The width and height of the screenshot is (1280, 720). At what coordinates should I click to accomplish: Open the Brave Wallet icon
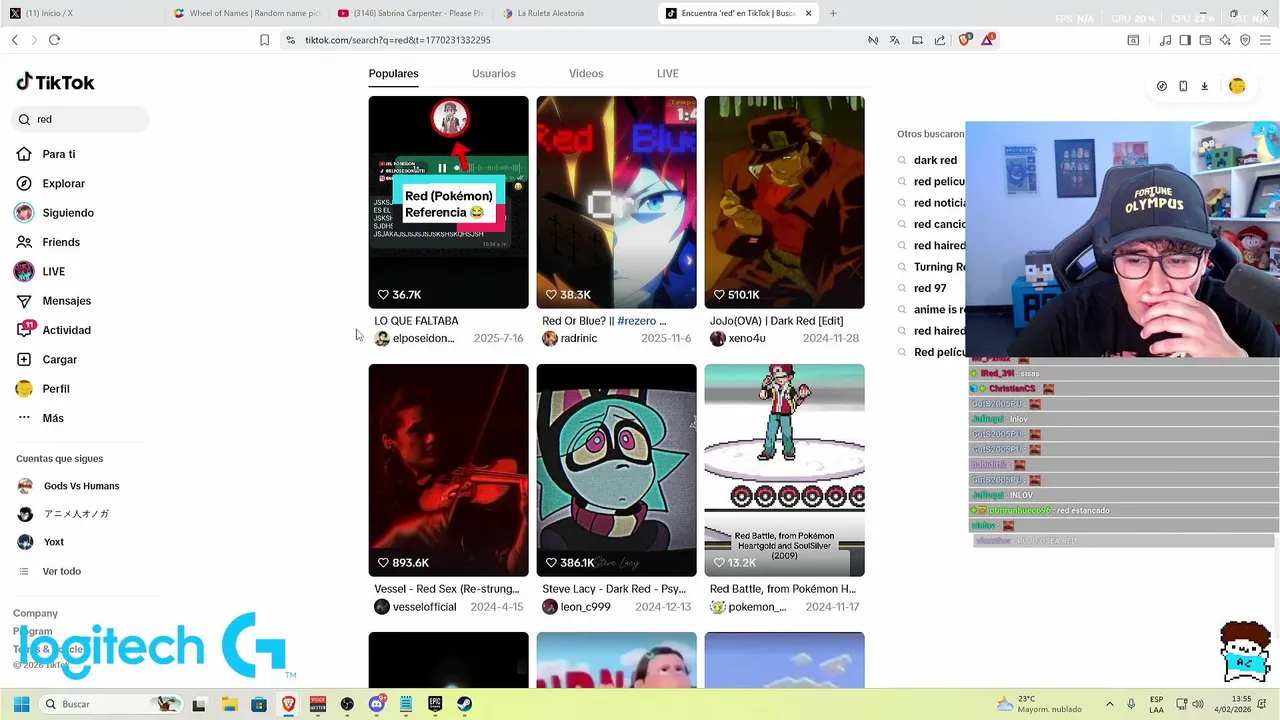pyautogui.click(x=1205, y=40)
